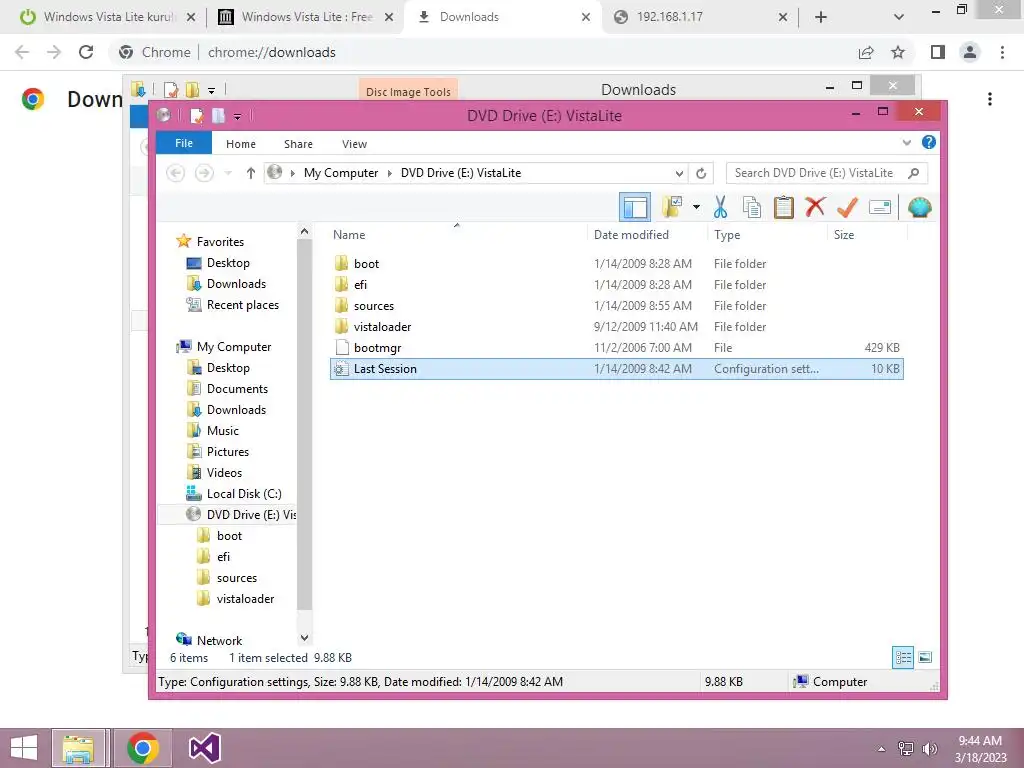Click the Copy documents icon

tap(752, 208)
